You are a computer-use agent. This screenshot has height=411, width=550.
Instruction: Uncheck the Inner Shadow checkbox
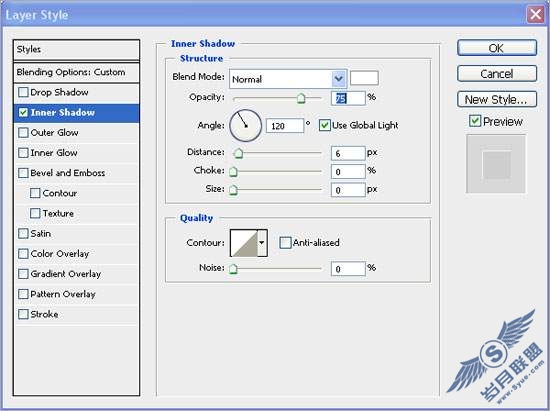(x=23, y=112)
